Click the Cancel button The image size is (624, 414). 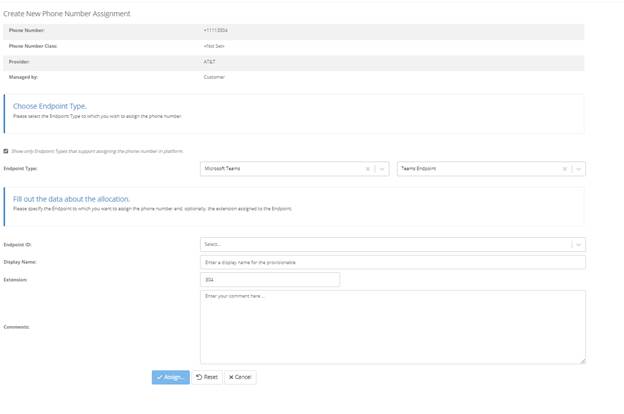pos(240,377)
